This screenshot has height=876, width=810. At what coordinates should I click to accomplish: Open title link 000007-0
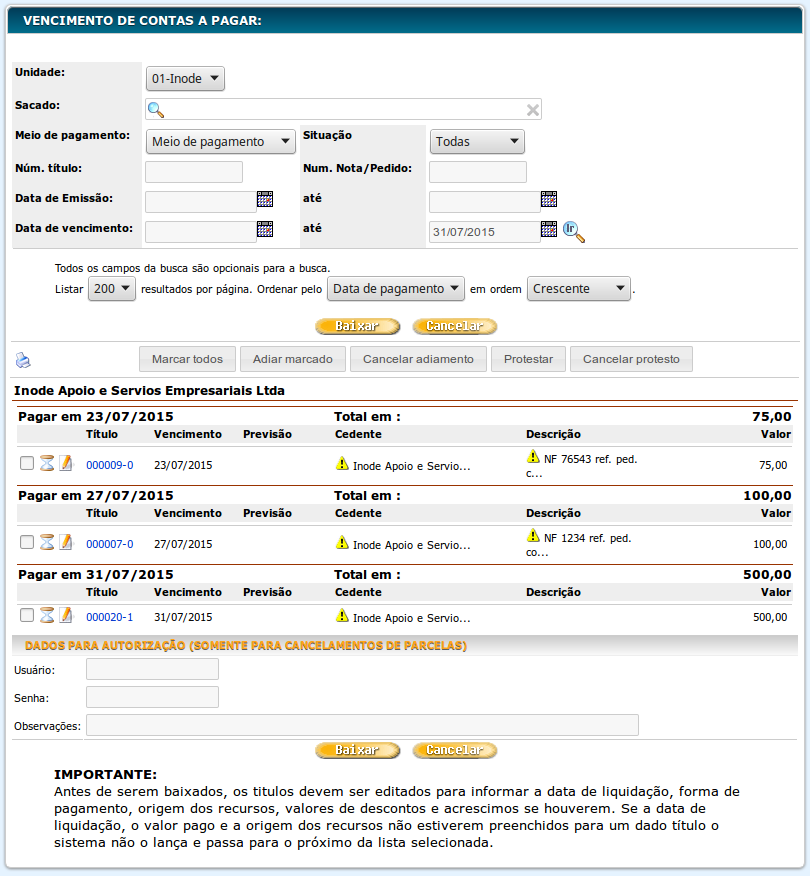[110, 544]
